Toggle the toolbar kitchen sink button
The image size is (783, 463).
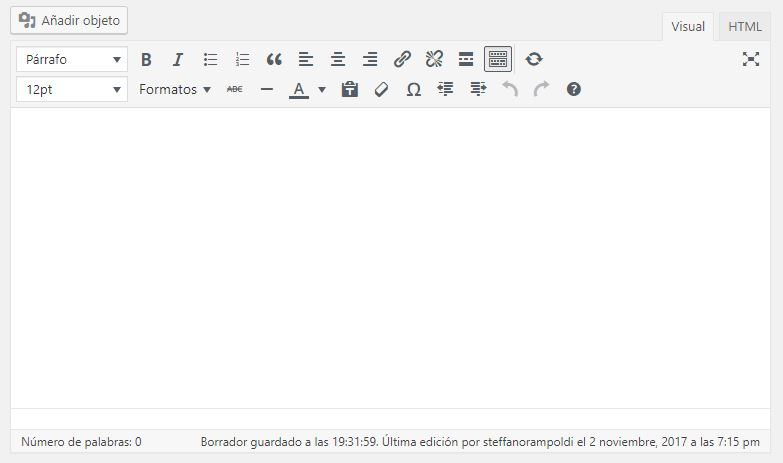pos(498,59)
